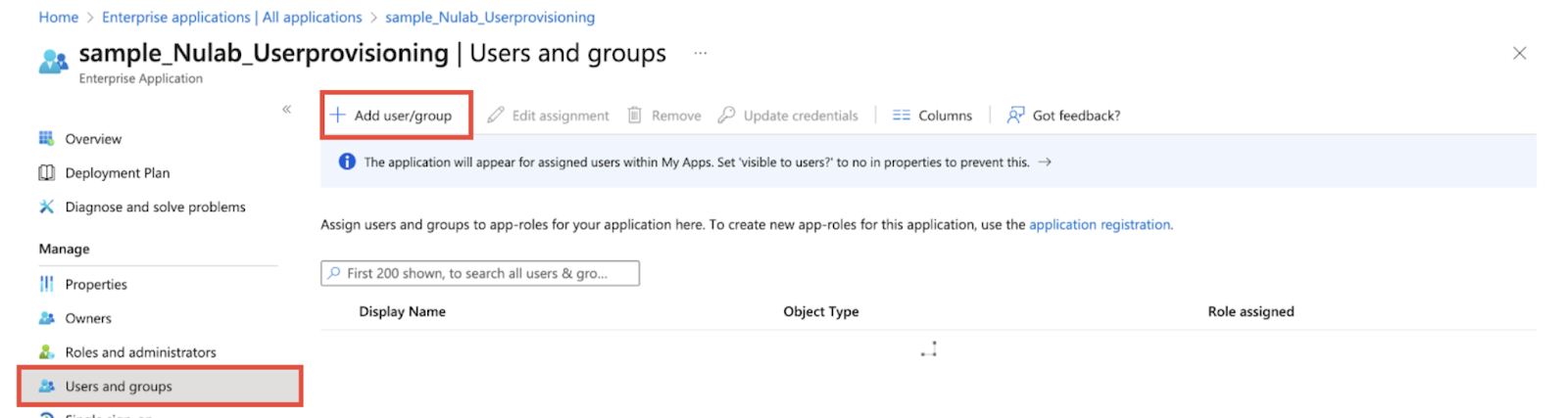This screenshot has height=418, width=1568.
Task: Click the search magnifier icon in the filter box
Action: tap(334, 273)
